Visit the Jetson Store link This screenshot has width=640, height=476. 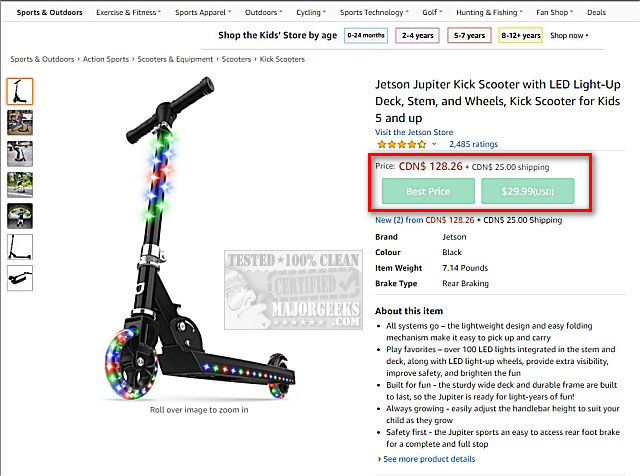coord(414,132)
